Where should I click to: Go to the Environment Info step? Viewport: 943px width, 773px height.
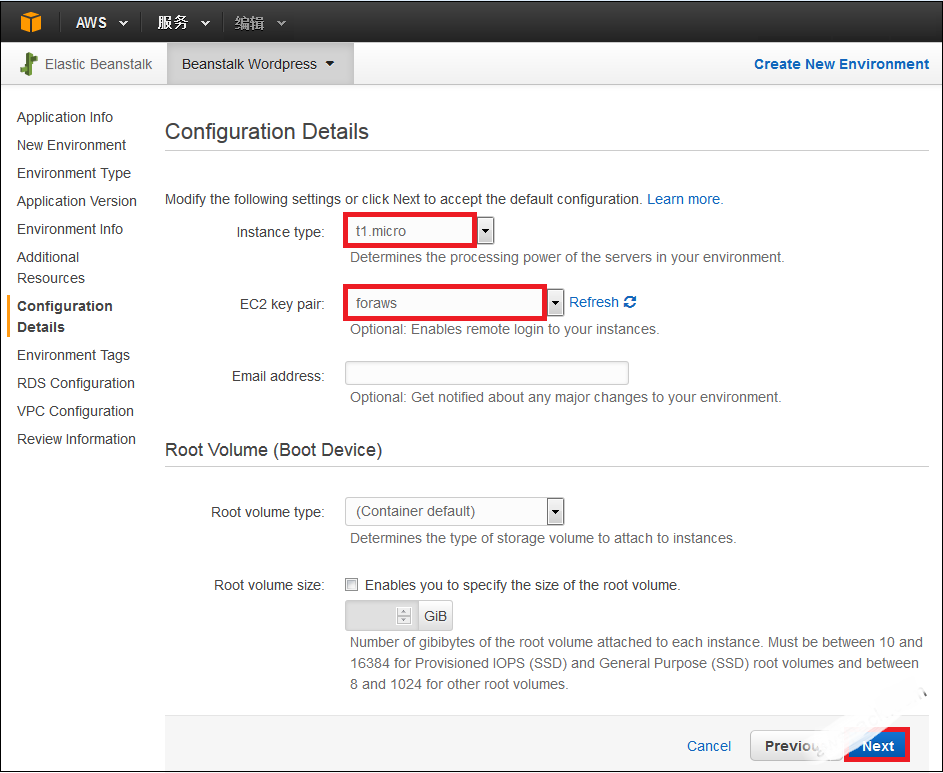point(70,229)
